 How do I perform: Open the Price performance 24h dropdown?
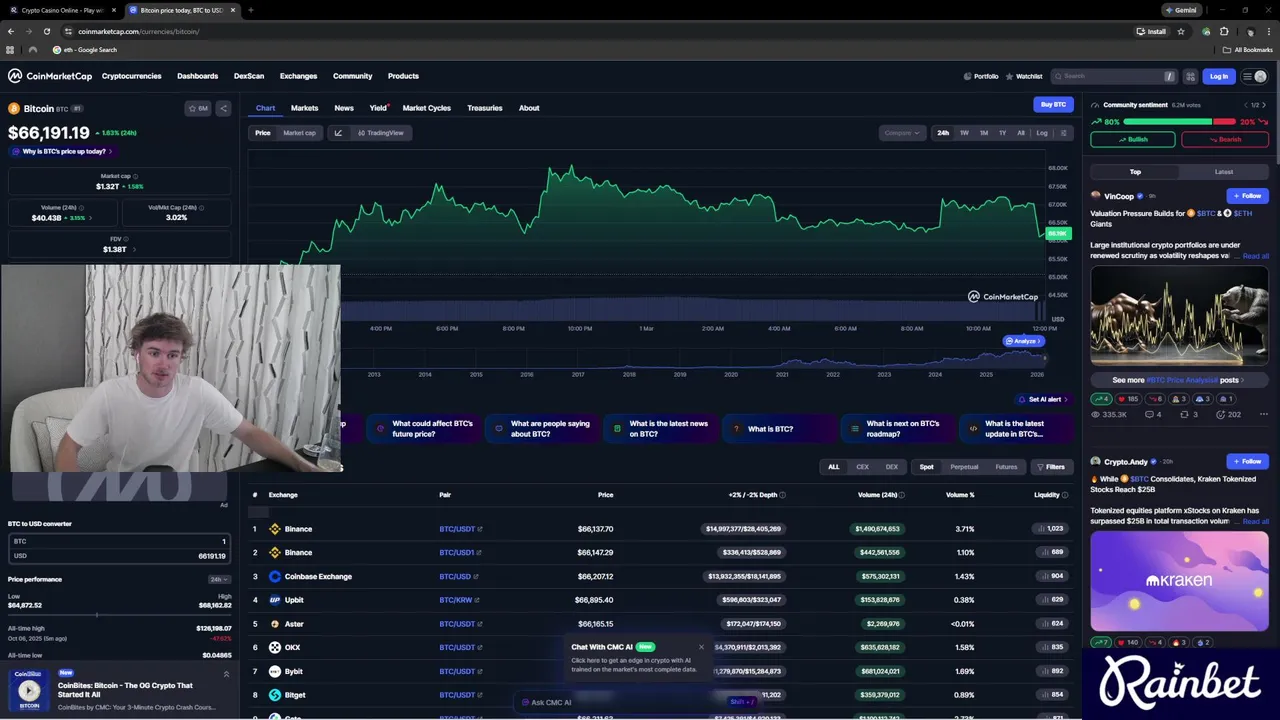point(217,580)
